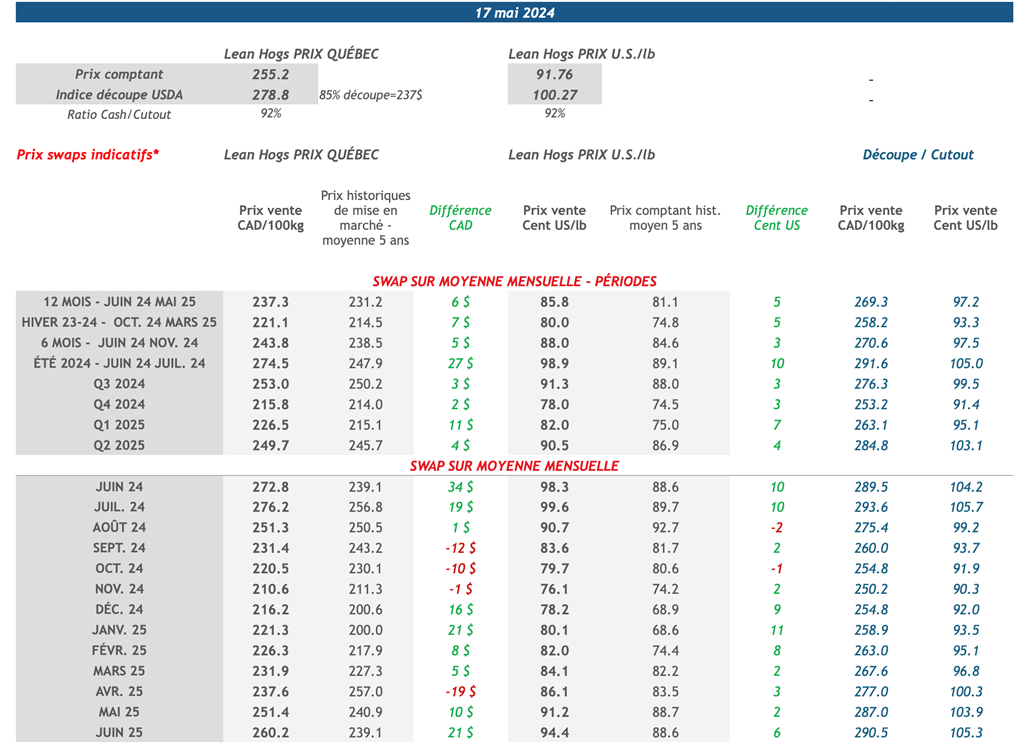
Task: Click the -19 $ difference in AVR. 25 row
Action: (460, 691)
